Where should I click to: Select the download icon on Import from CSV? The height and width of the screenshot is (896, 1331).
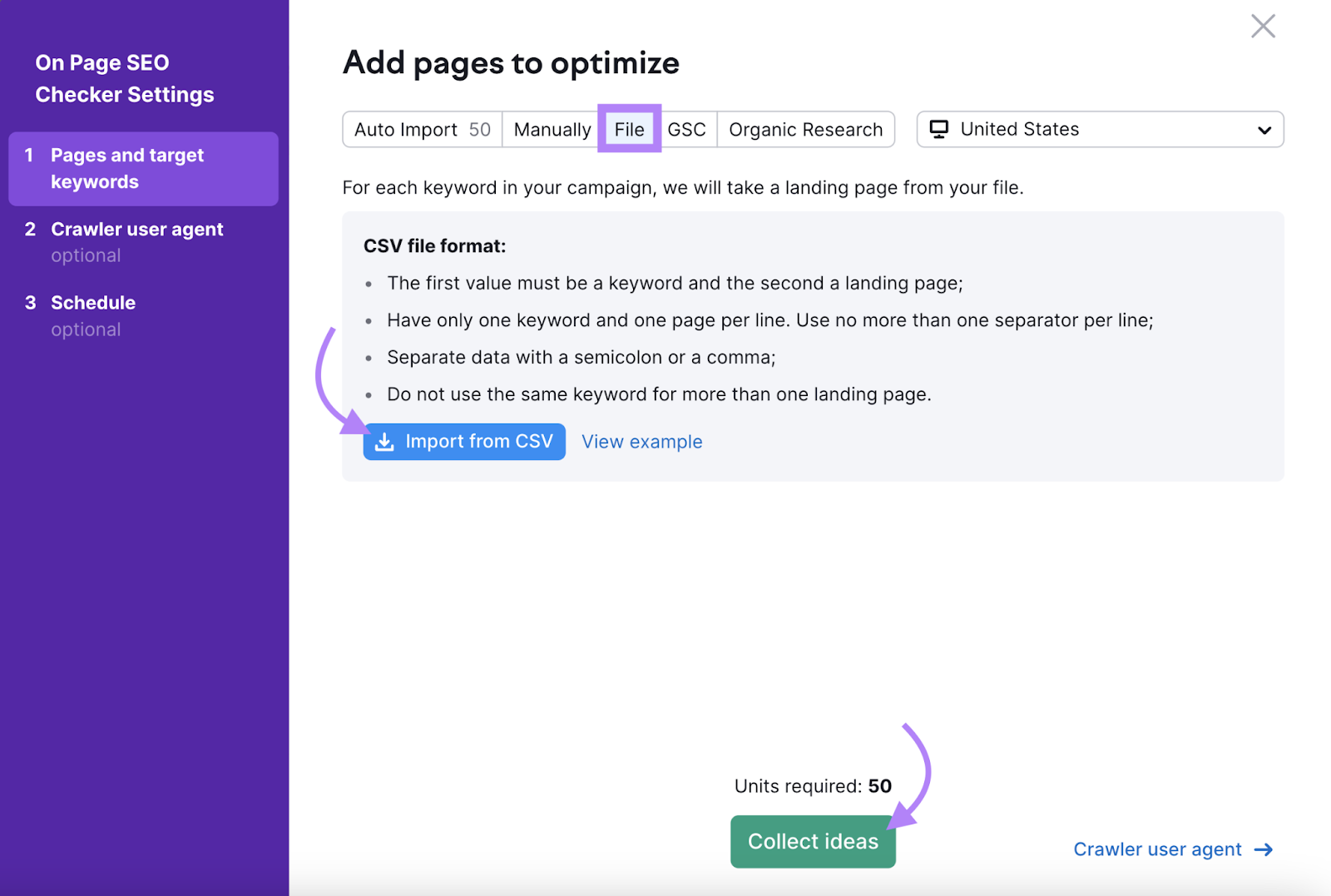click(384, 441)
